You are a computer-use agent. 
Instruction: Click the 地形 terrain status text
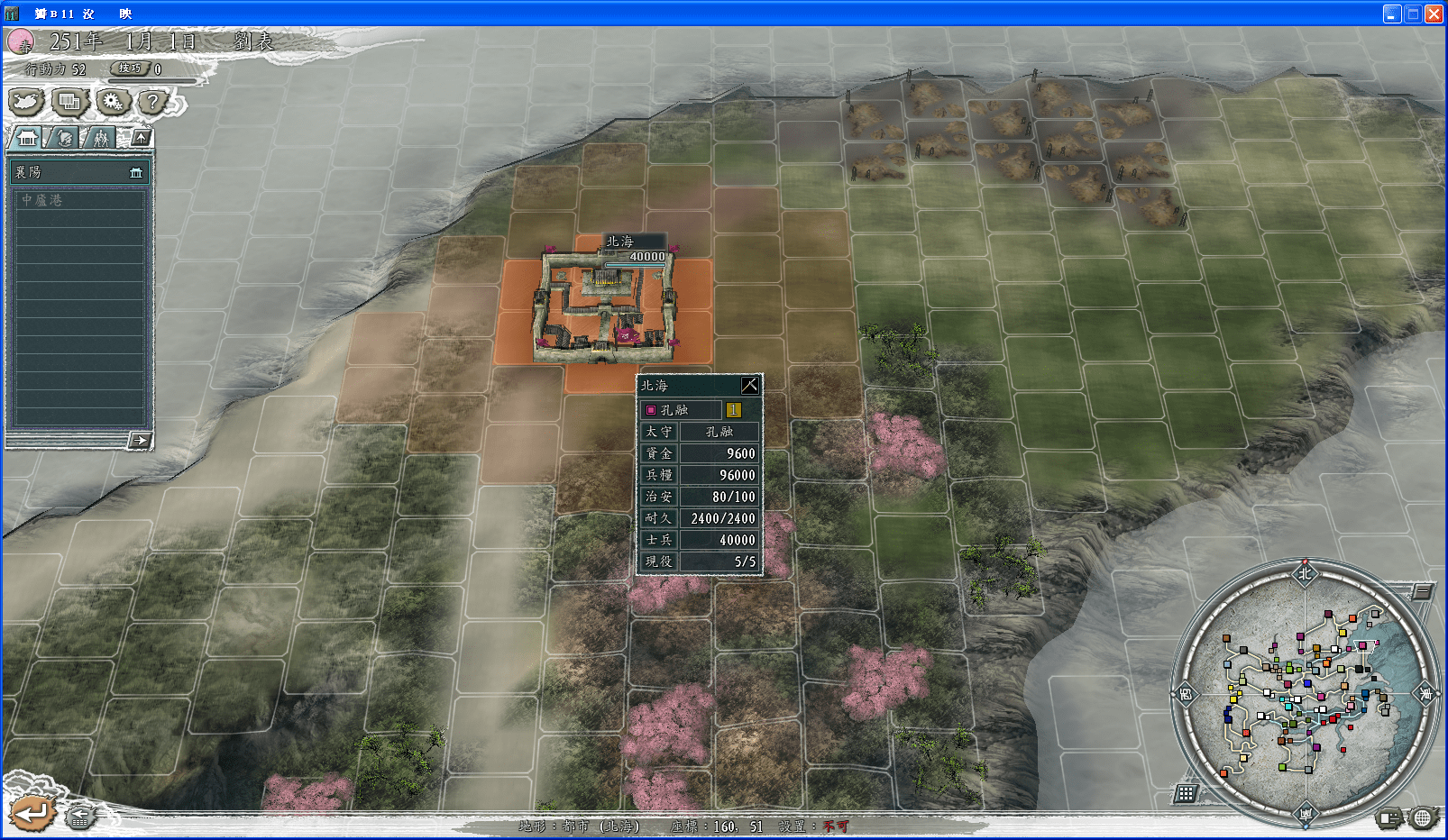tap(579, 826)
